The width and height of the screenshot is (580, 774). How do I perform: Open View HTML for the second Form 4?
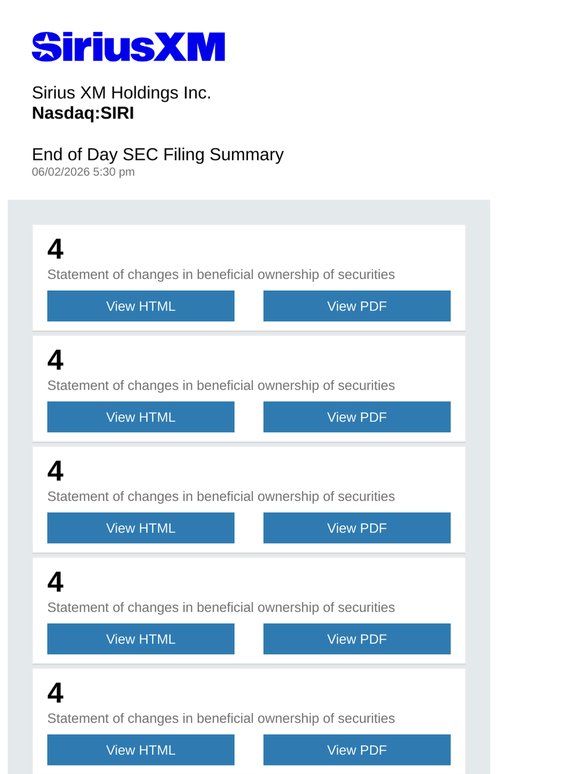coord(141,417)
